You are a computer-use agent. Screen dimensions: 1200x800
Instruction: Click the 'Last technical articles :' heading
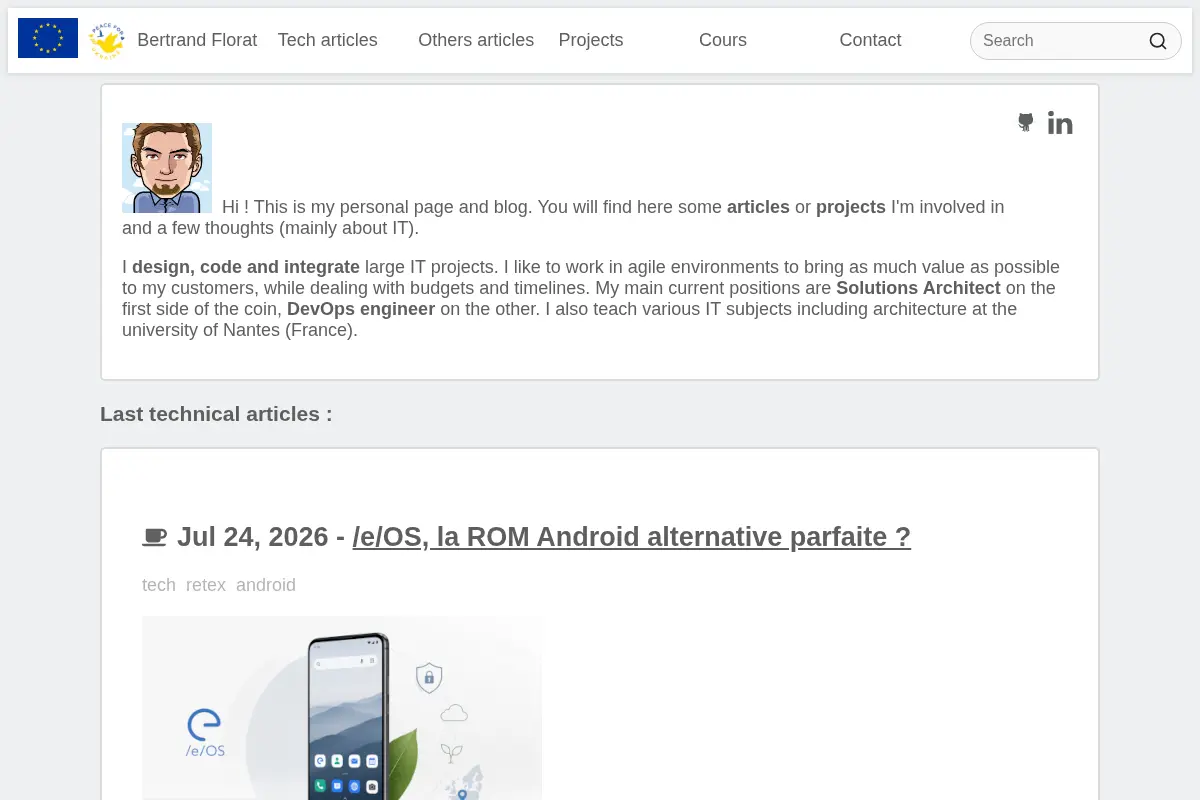tap(216, 414)
